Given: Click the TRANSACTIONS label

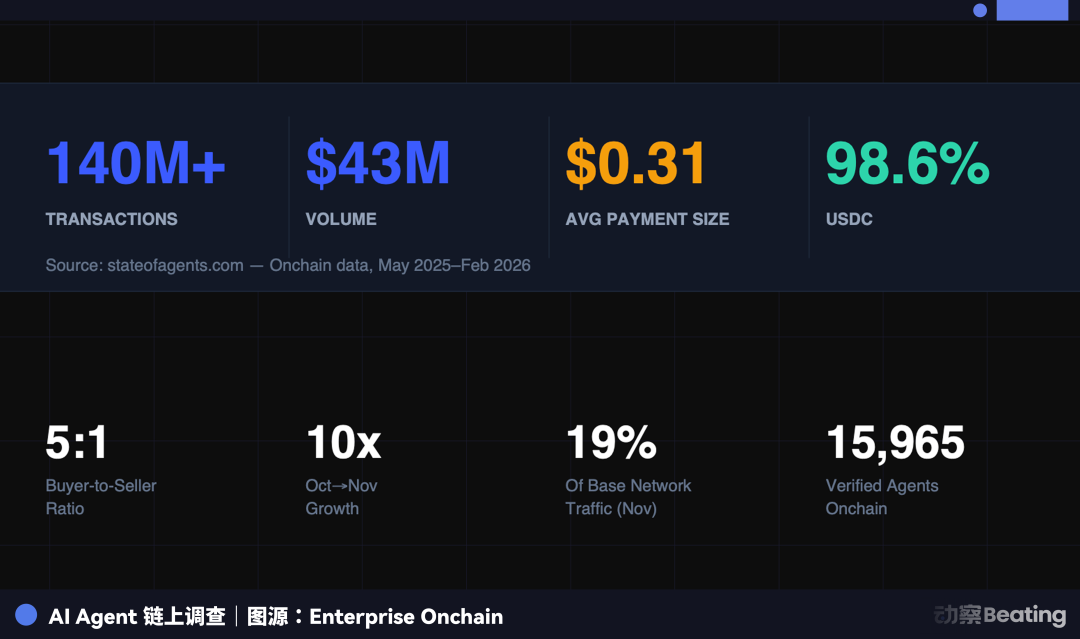Looking at the screenshot, I should (111, 219).
